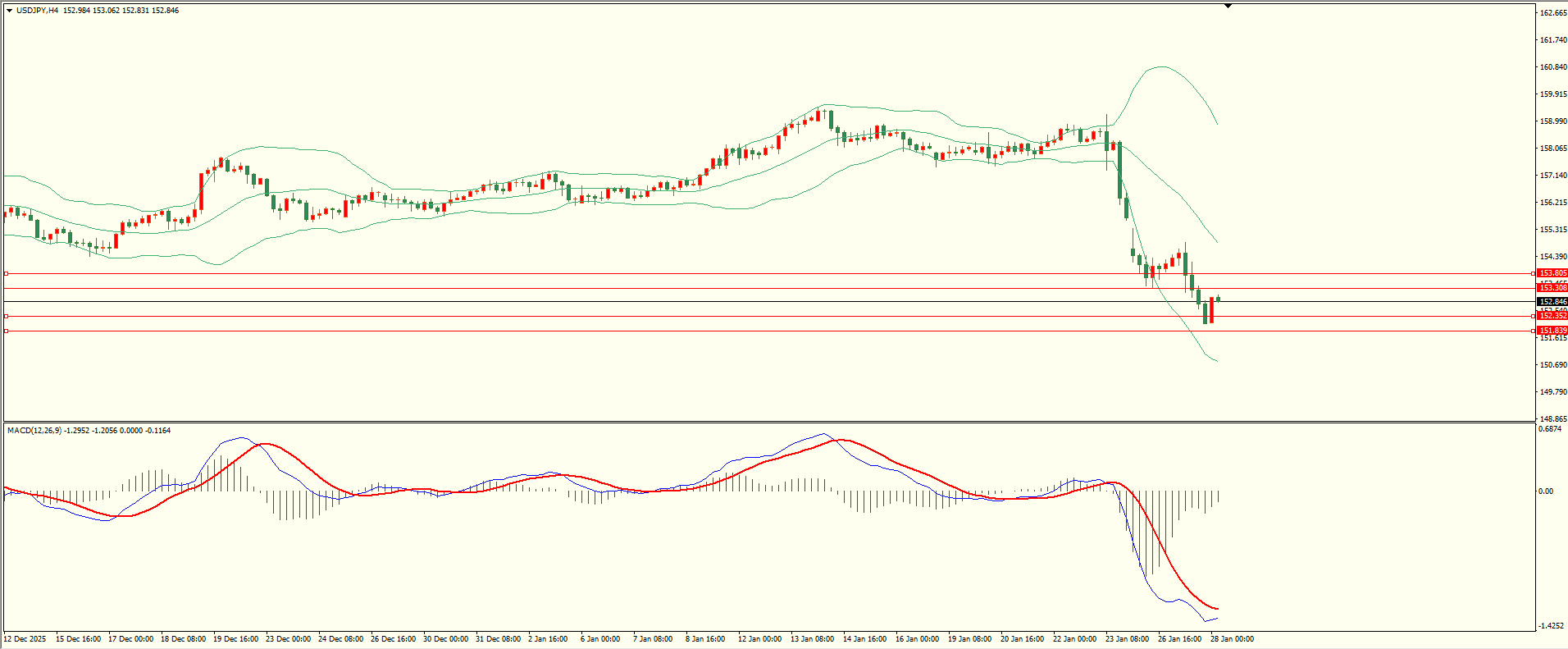
Task: Click the last red candle on chart
Action: coord(1211,310)
